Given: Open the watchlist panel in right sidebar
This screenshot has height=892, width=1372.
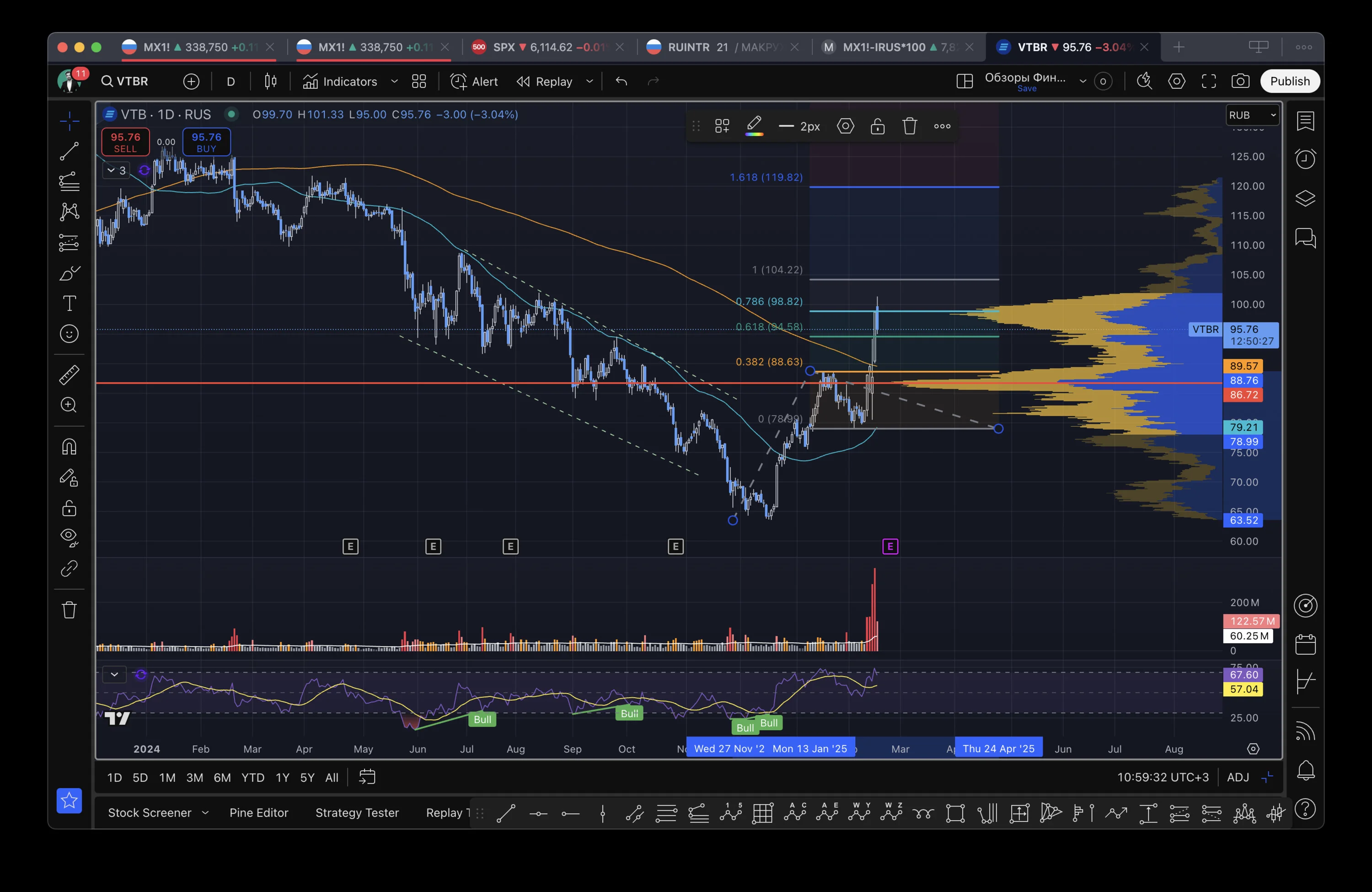Looking at the screenshot, I should pyautogui.click(x=1305, y=121).
